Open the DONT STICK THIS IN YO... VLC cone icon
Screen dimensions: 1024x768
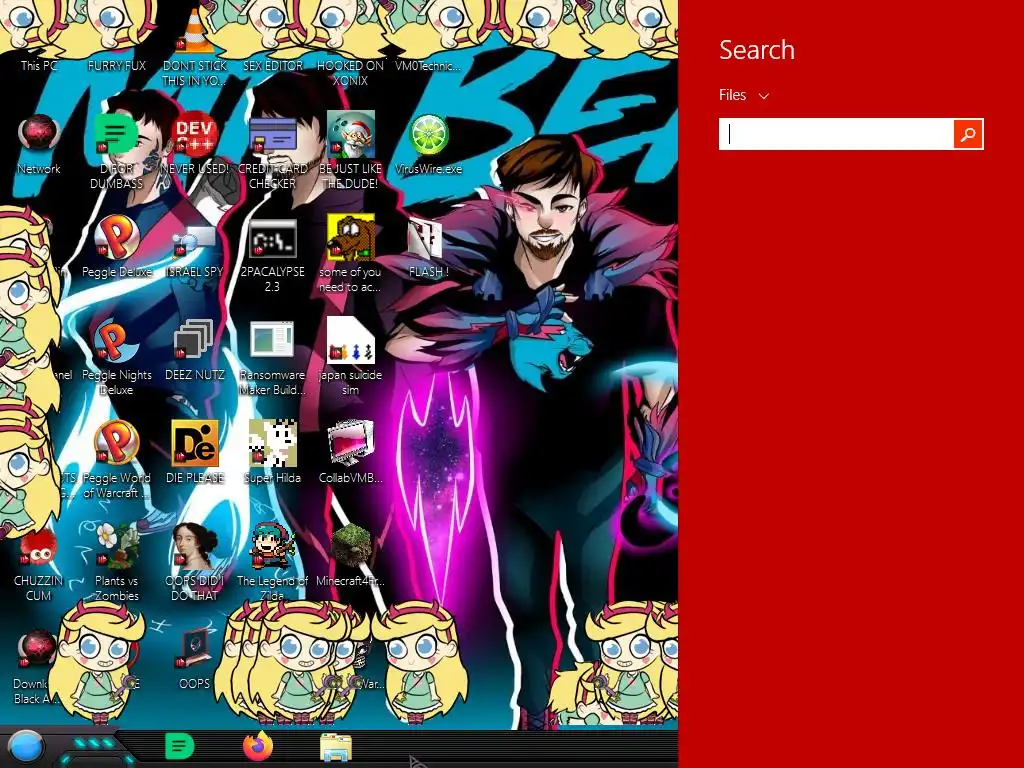tap(195, 46)
